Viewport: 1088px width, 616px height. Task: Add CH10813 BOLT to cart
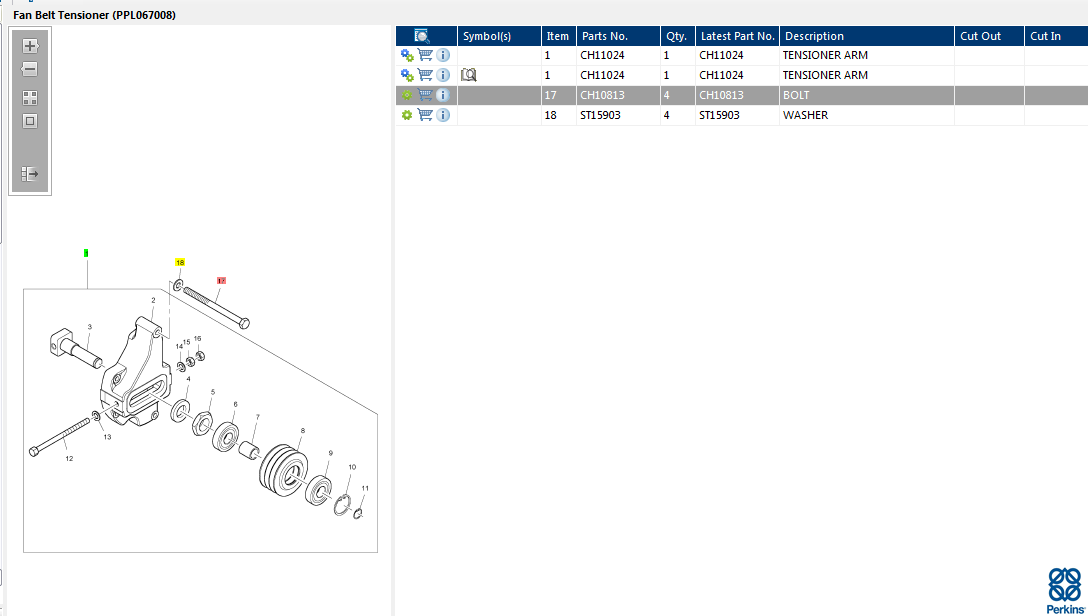click(x=425, y=95)
